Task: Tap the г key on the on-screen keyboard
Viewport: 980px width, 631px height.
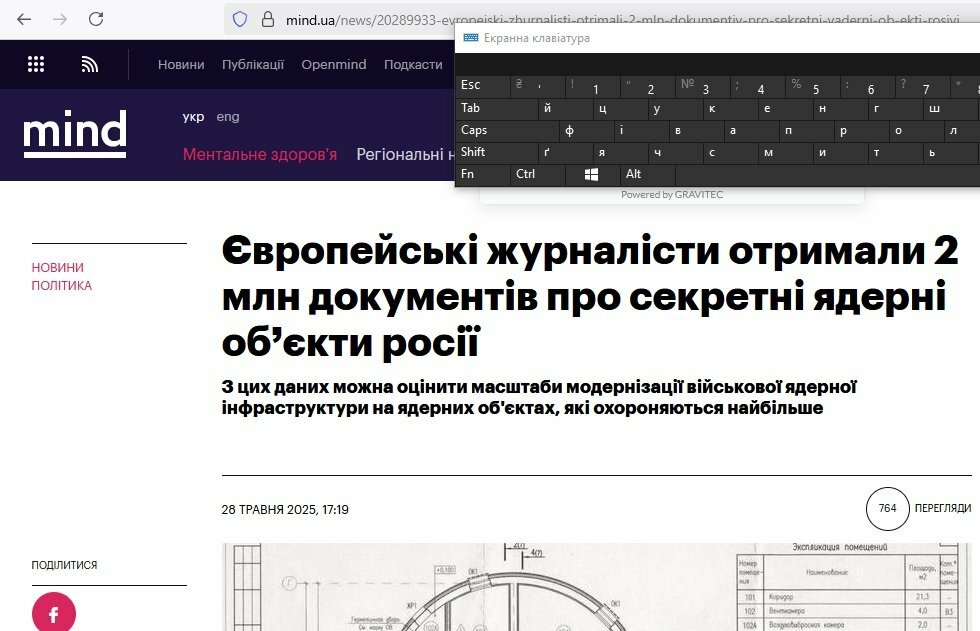Action: tap(895, 108)
